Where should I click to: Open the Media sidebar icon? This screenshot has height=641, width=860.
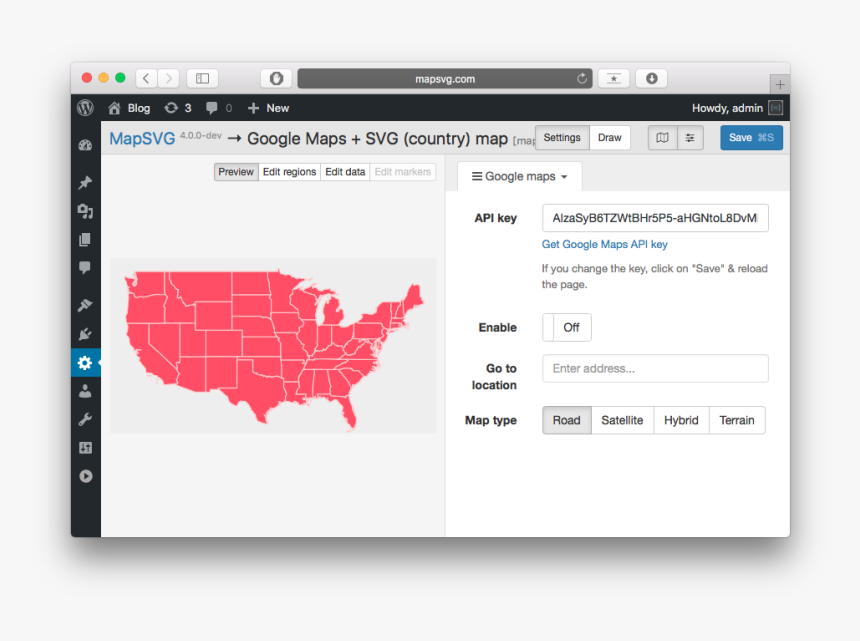point(85,211)
